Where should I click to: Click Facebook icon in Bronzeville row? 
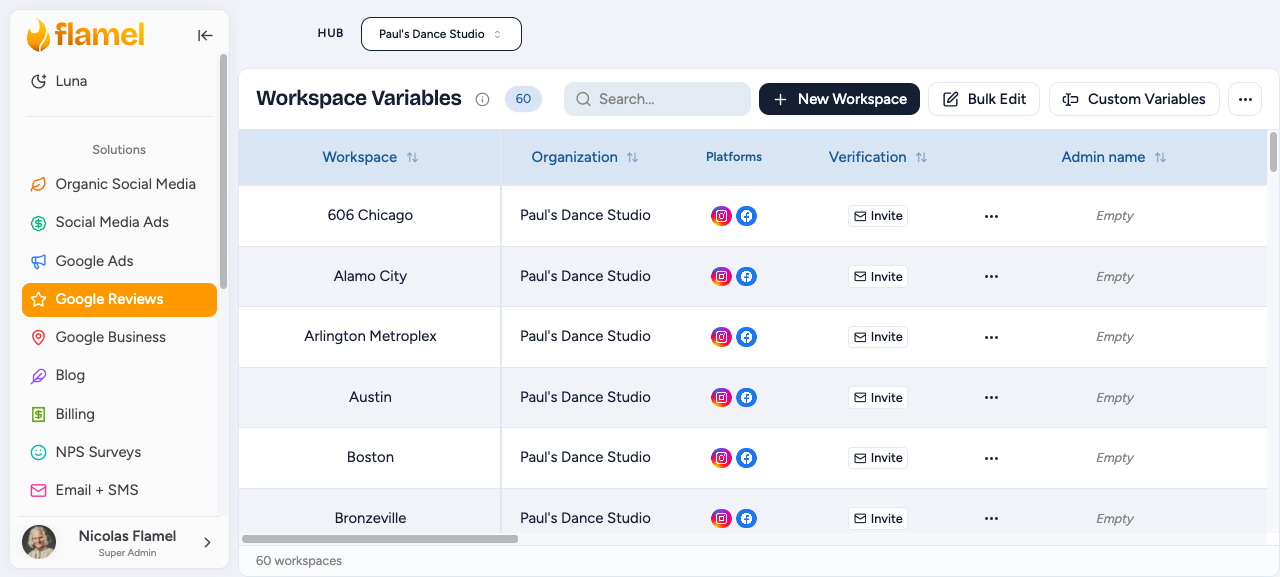pos(746,519)
